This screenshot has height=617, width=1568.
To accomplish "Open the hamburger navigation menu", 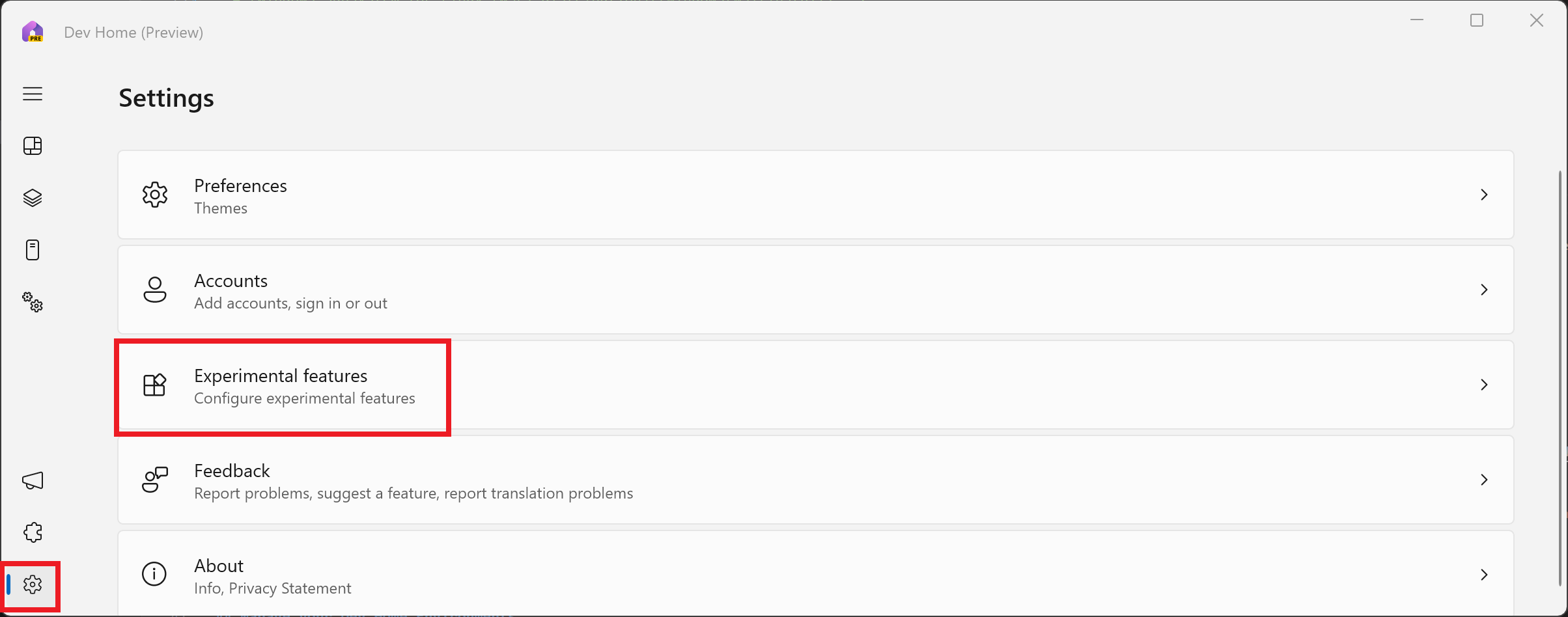I will 33,94.
